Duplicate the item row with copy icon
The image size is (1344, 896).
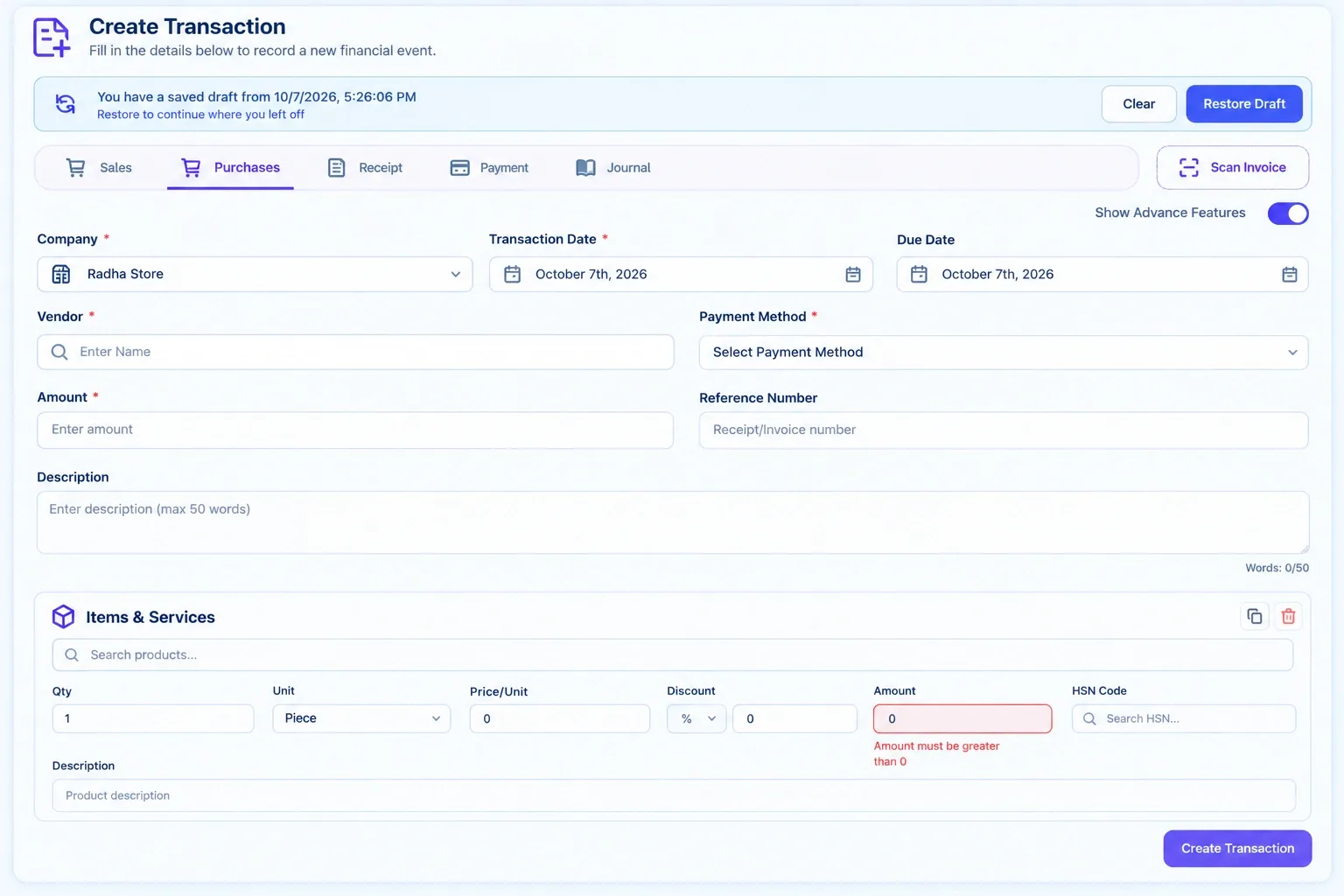(1255, 616)
